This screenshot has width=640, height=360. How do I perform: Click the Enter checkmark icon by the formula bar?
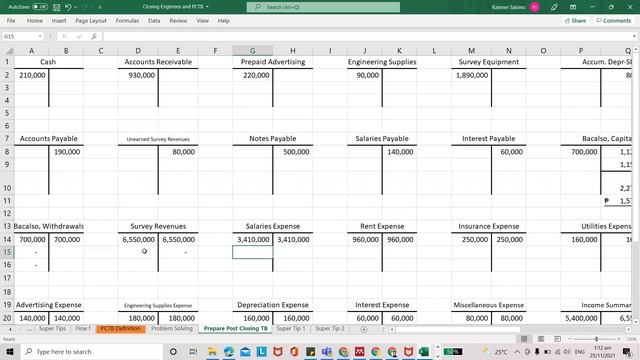(79, 36)
